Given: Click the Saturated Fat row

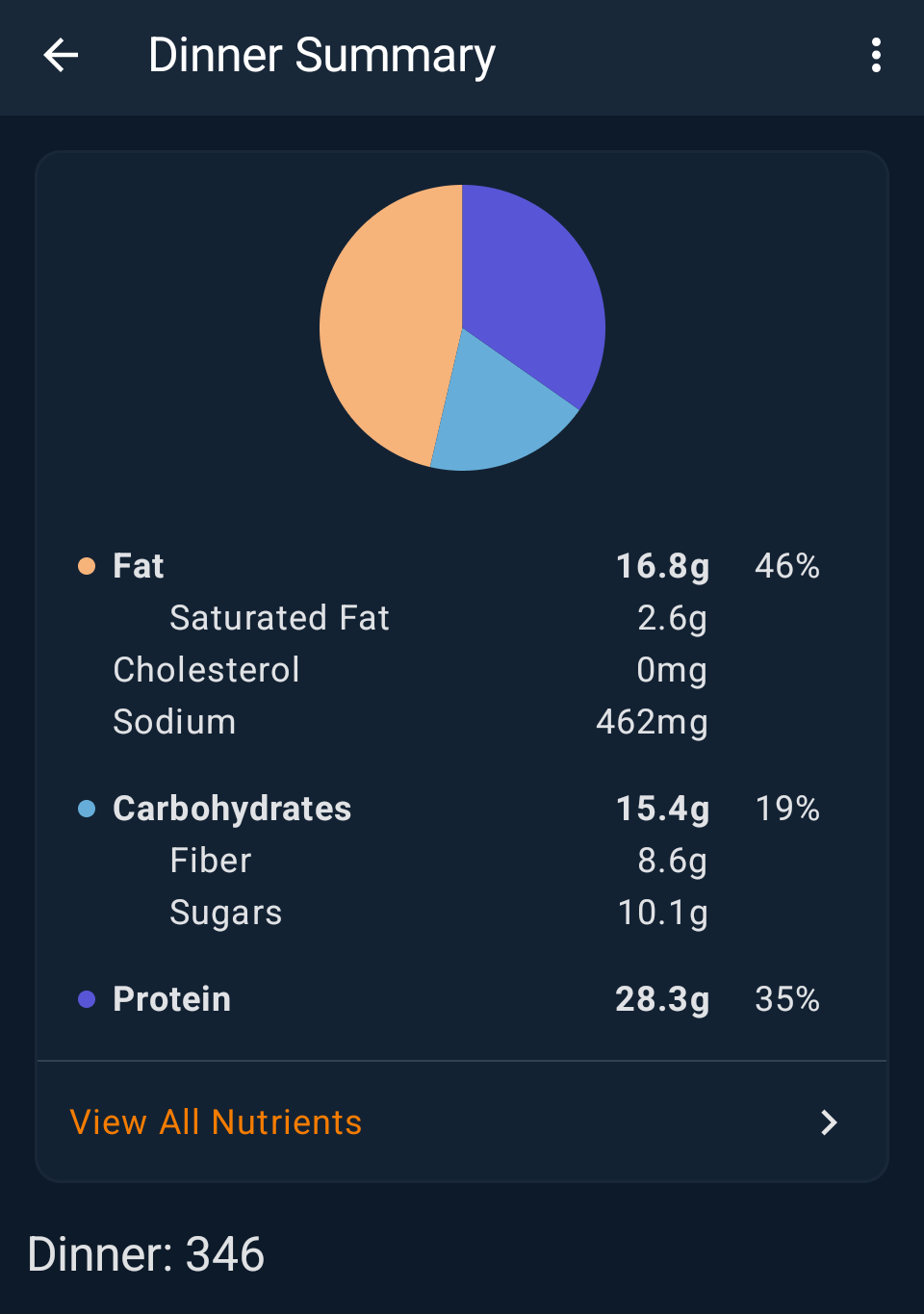Looking at the screenshot, I should coord(279,618).
